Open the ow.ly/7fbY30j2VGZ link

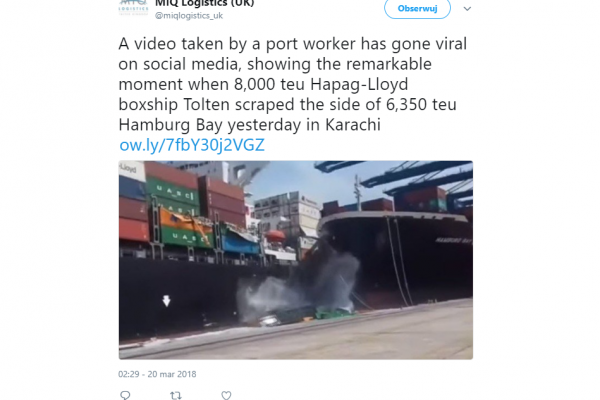pos(192,145)
